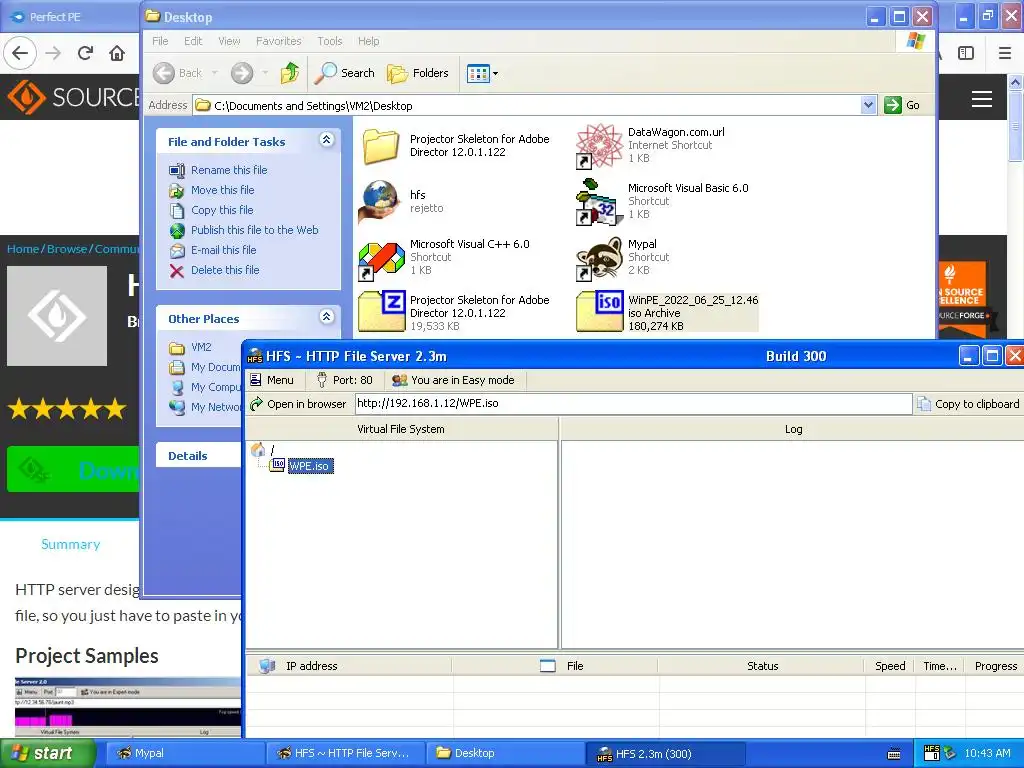This screenshot has height=768, width=1024.
Task: Open the Forward history dropdown arrow
Action: click(x=264, y=73)
